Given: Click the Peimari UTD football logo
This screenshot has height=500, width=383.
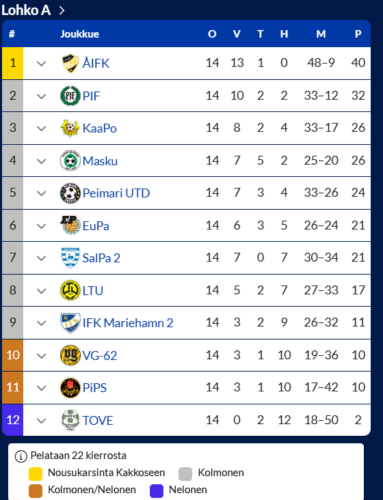Looking at the screenshot, I should (x=70, y=193).
